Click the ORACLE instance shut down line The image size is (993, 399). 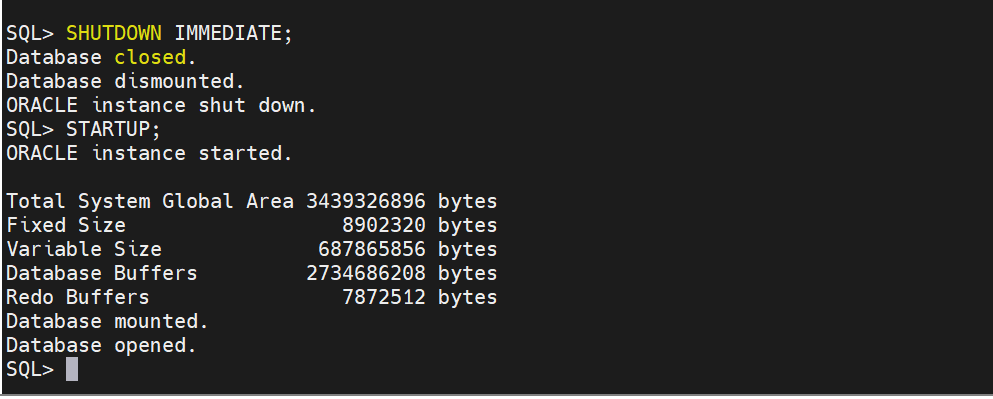[161, 105]
